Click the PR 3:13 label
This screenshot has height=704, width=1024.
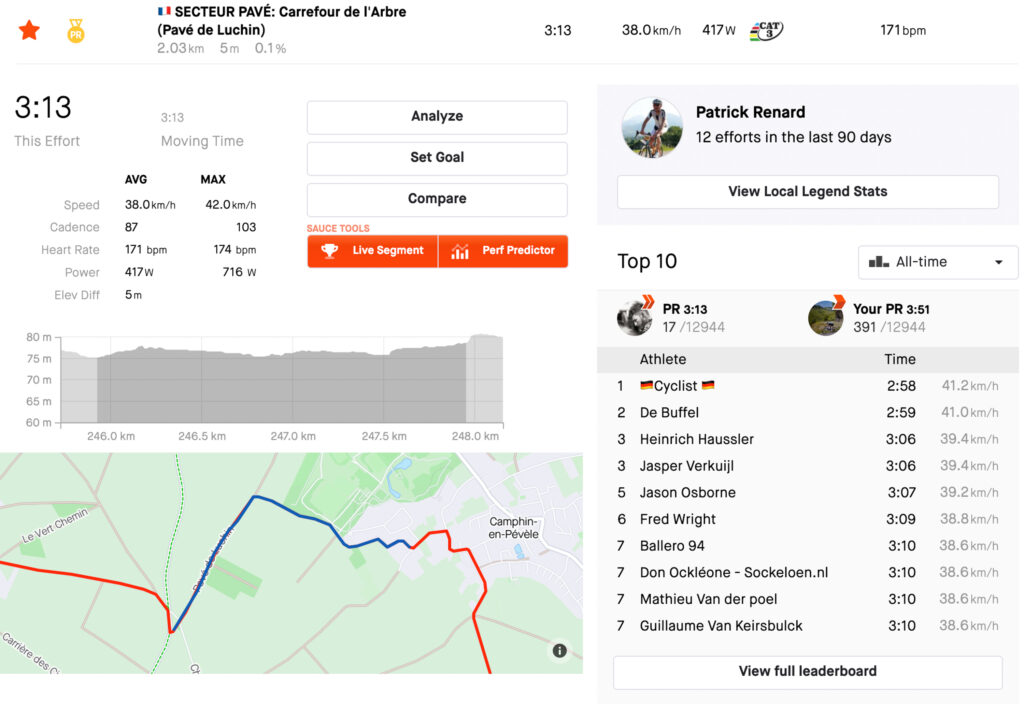coord(685,310)
